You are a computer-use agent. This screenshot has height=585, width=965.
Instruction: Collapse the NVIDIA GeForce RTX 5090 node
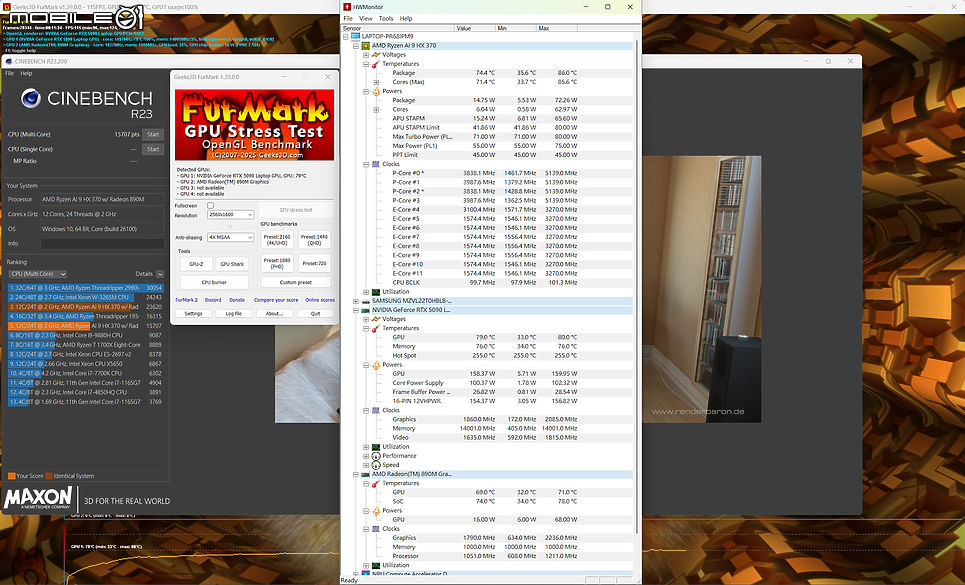click(356, 310)
